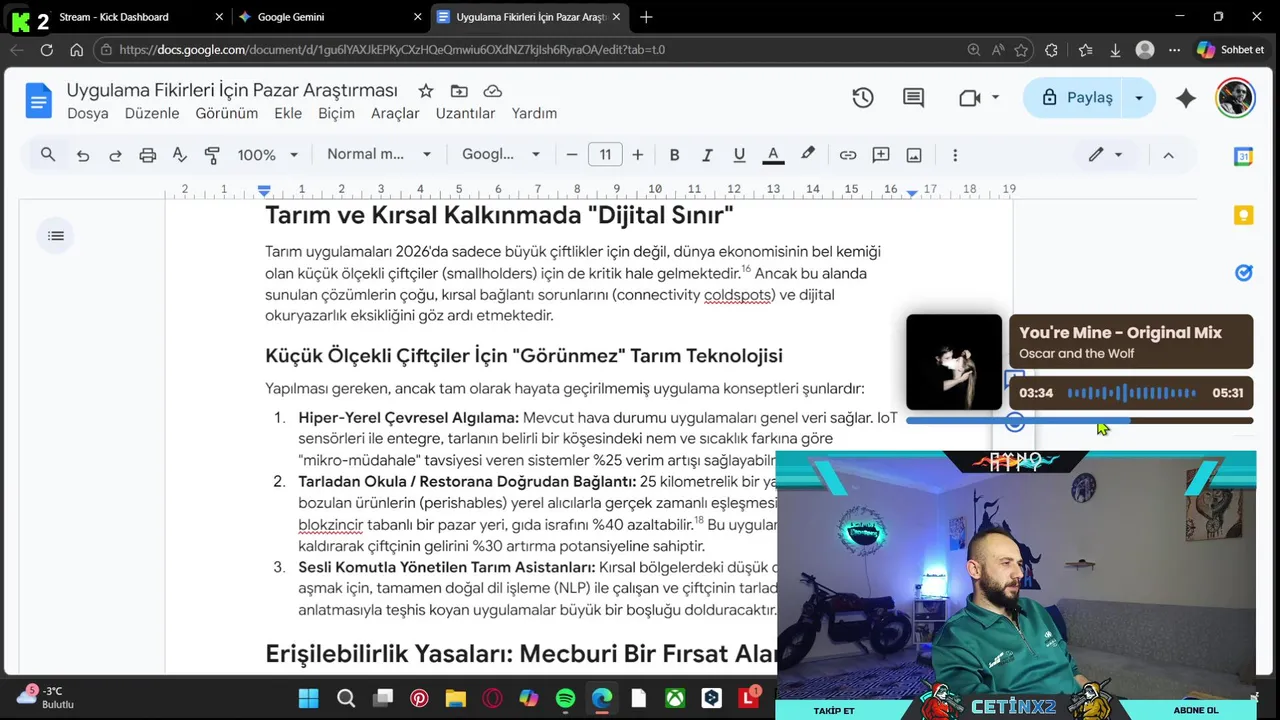
Task: Open the Google Docs home icon
Action: [x=39, y=101]
